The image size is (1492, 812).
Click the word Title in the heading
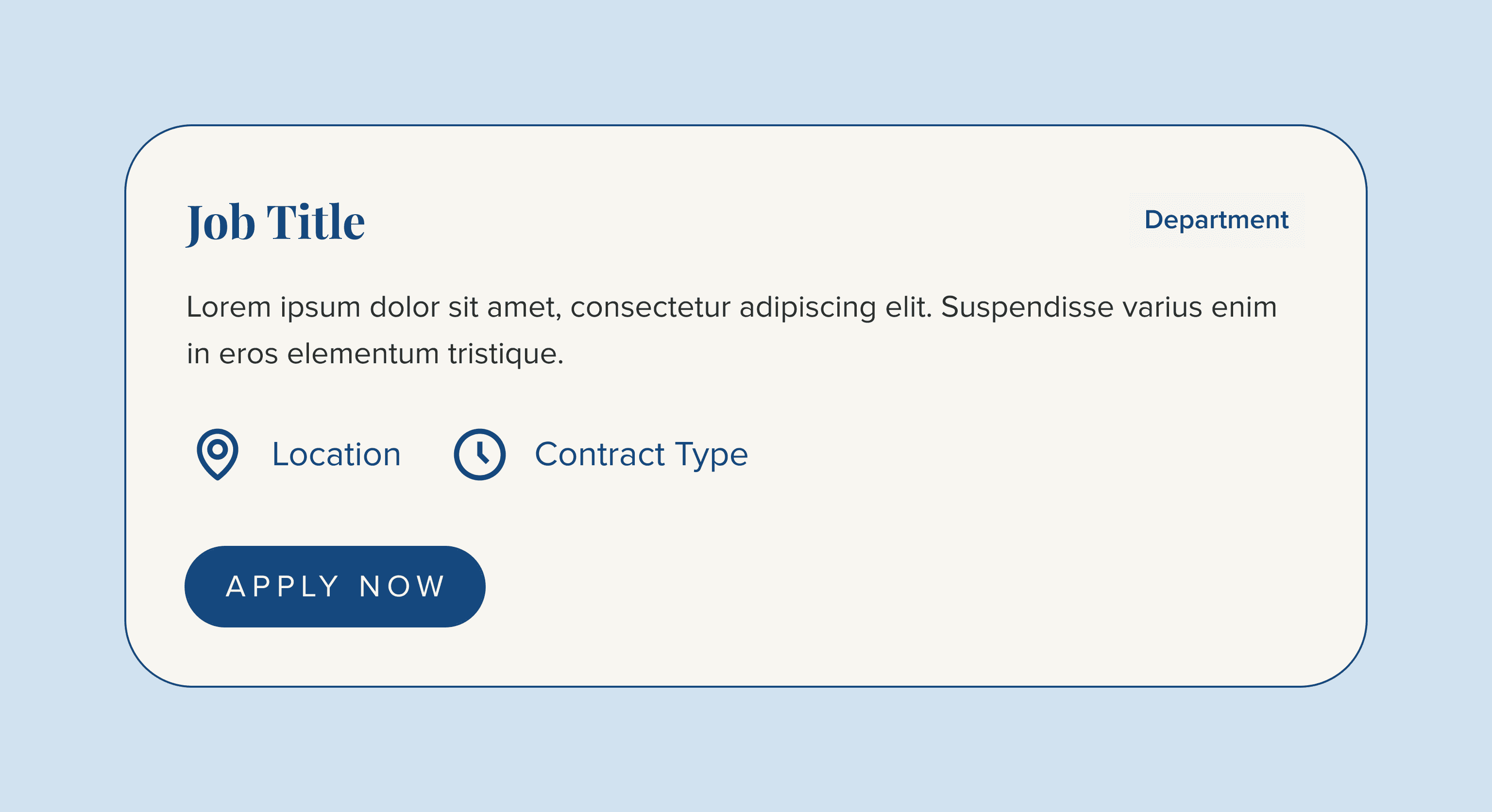pyautogui.click(x=316, y=221)
